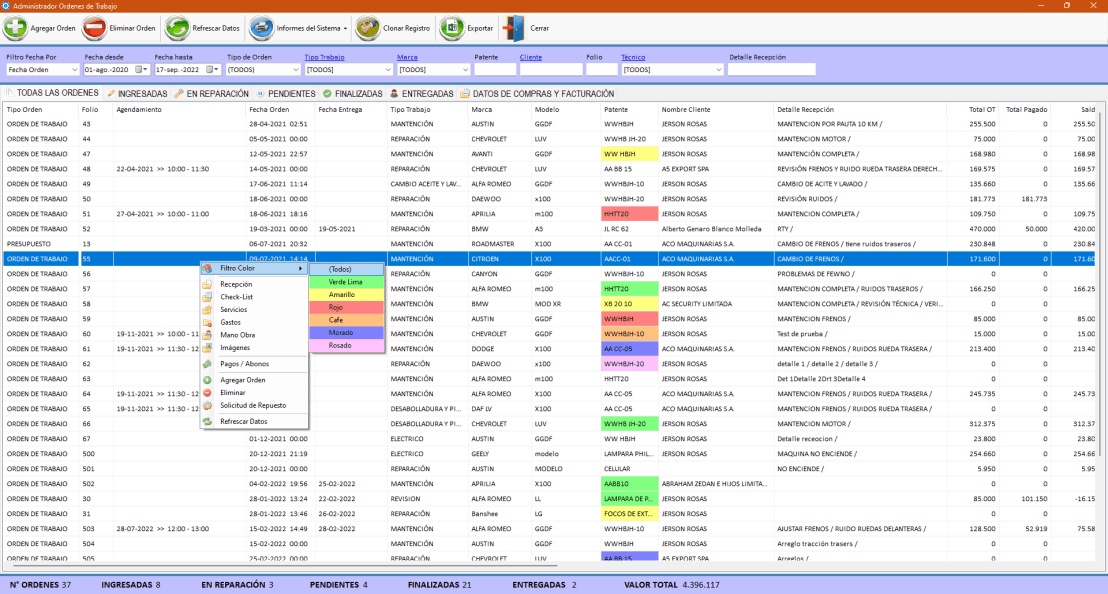Click the red Eliminar Orden toolbar icon

[x=95, y=28]
